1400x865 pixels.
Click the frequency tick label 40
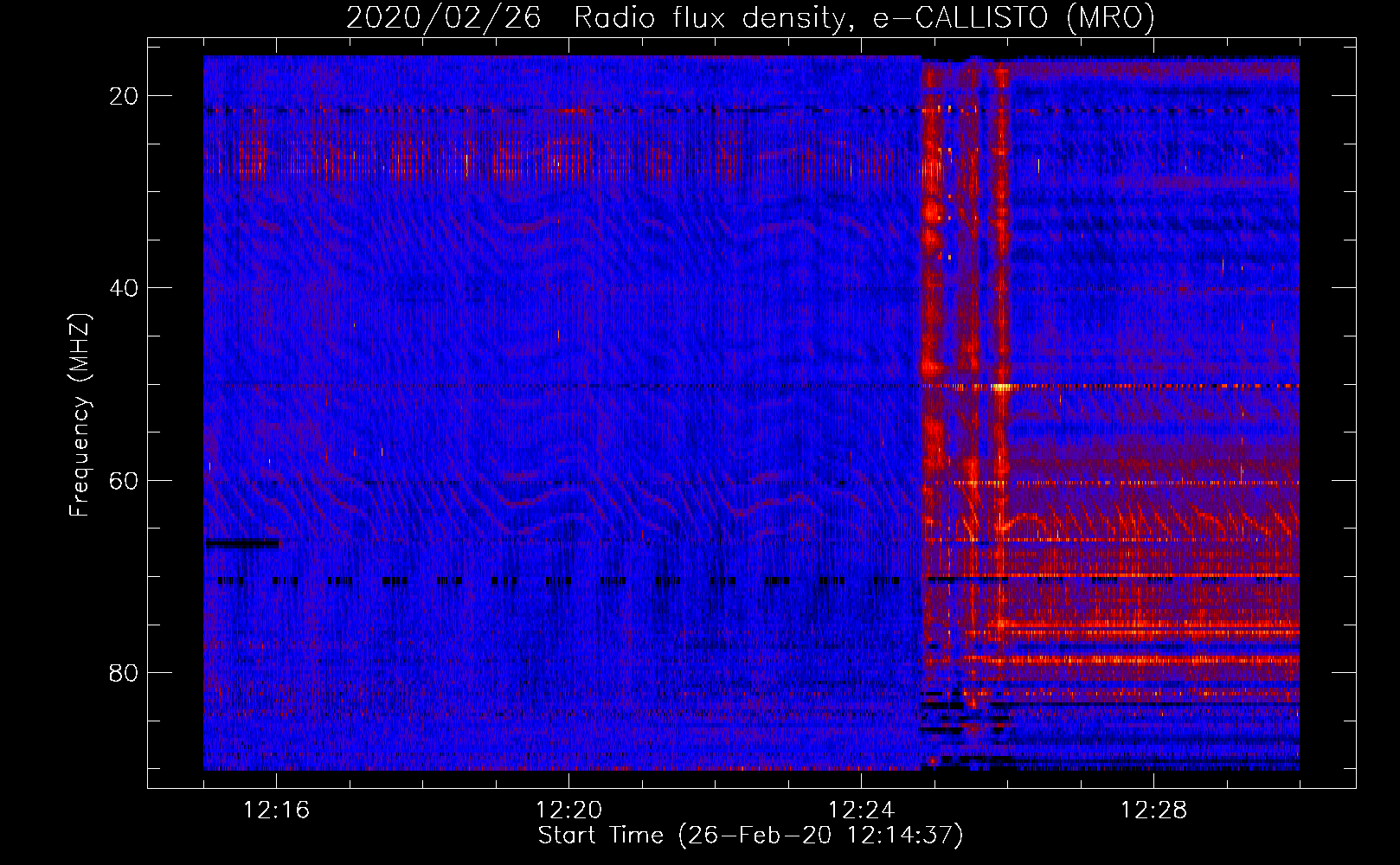124,288
